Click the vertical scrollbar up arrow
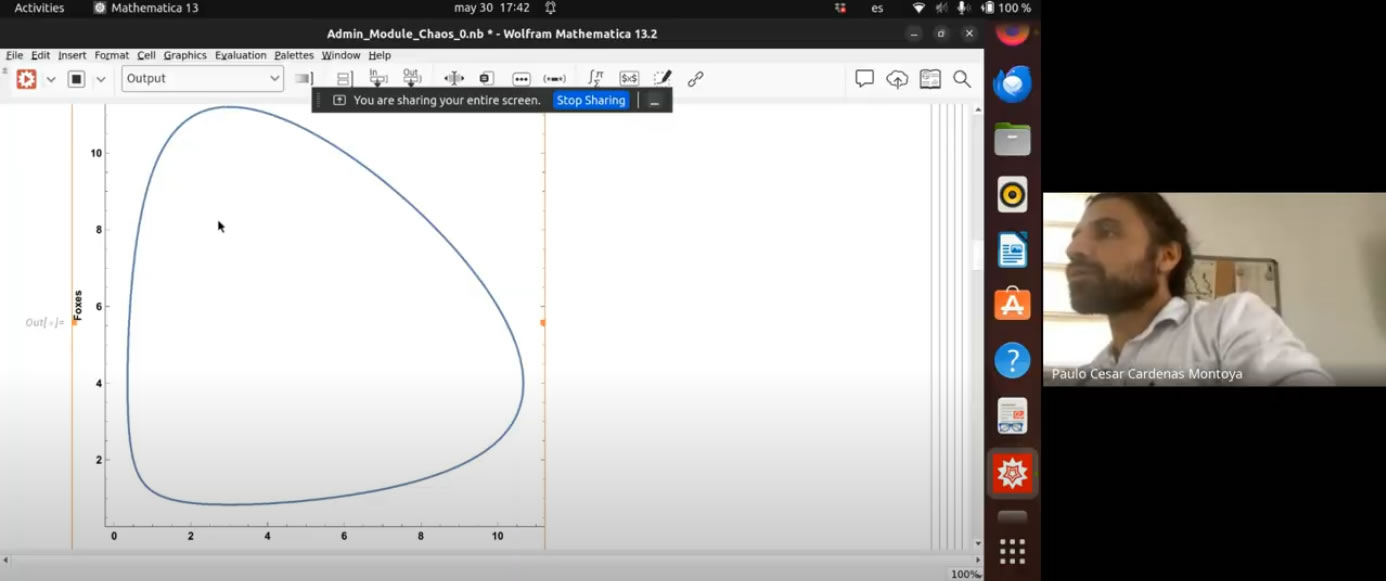1386x581 pixels. coord(978,108)
